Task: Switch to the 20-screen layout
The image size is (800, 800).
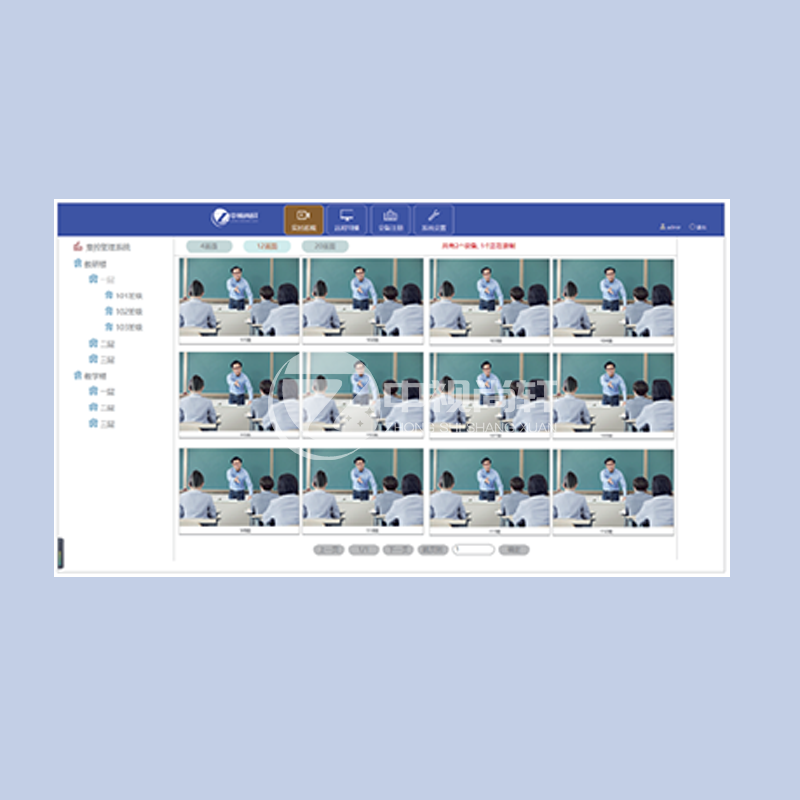Action: pyautogui.click(x=325, y=246)
